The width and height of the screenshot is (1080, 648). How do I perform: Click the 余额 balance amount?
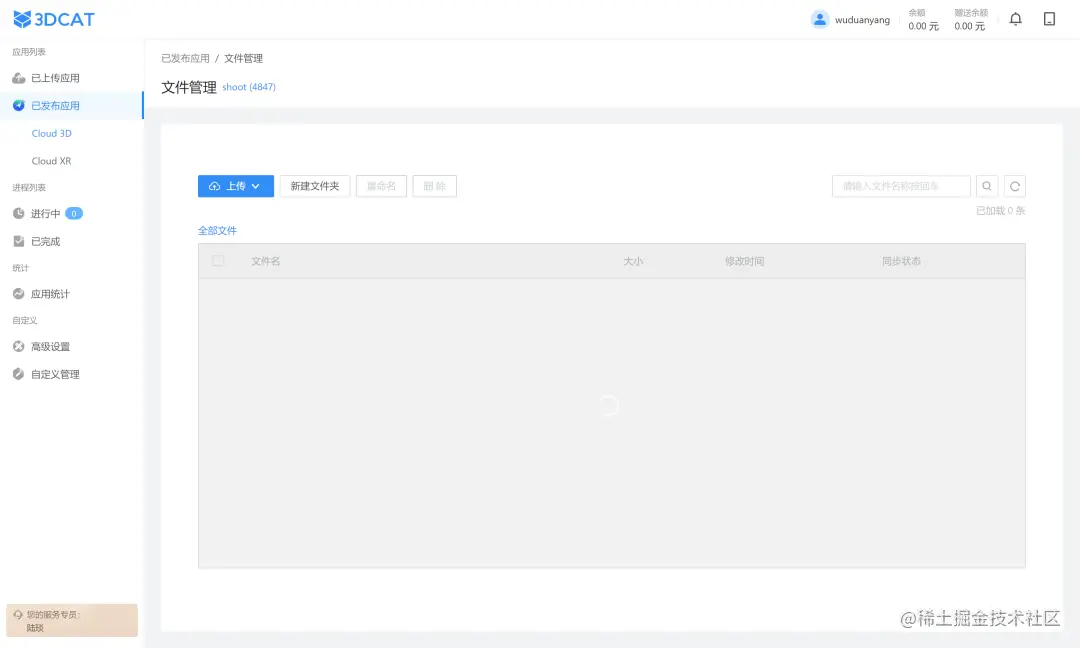coord(923,26)
